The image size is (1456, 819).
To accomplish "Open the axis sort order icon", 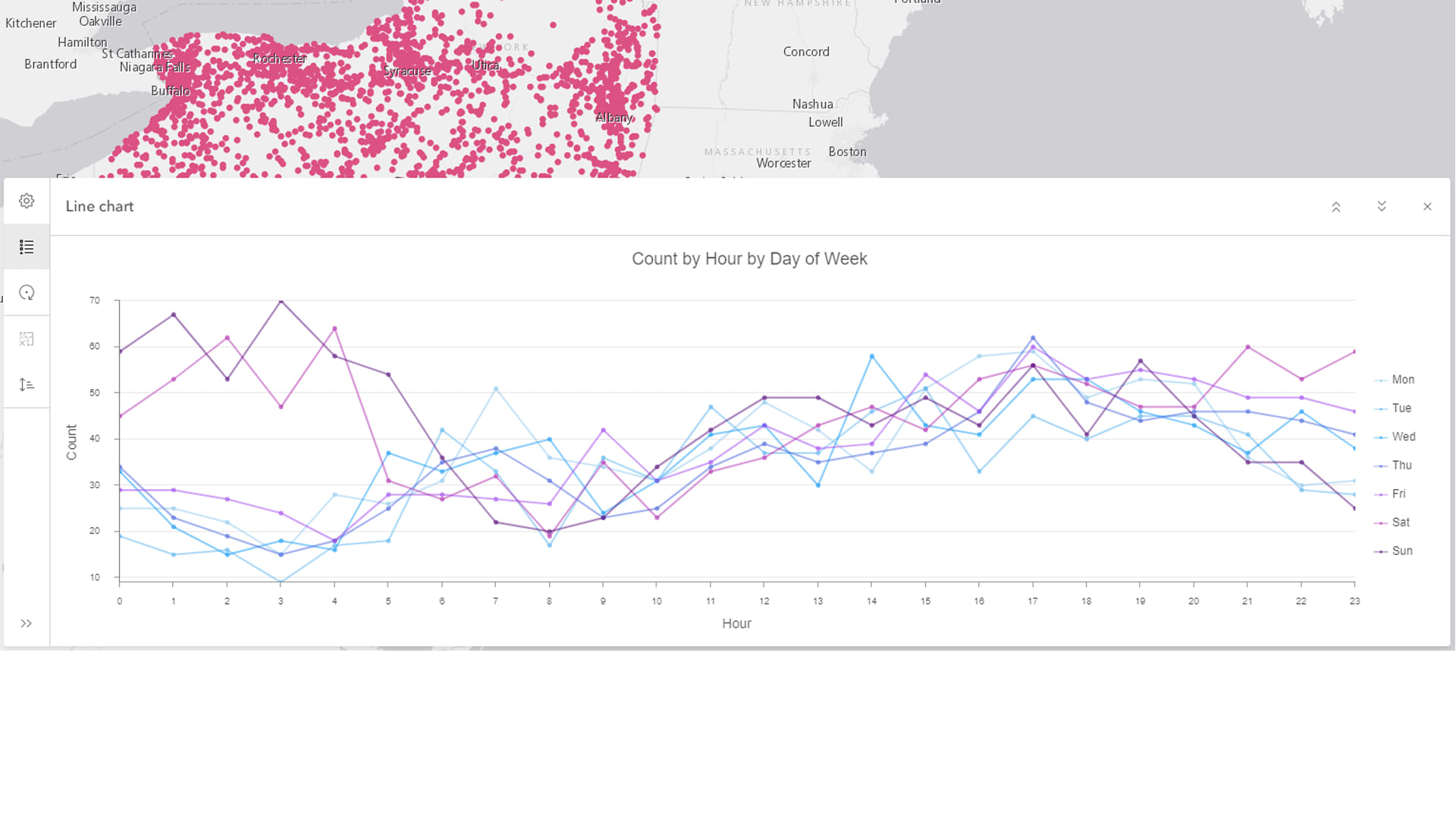I will coord(27,384).
